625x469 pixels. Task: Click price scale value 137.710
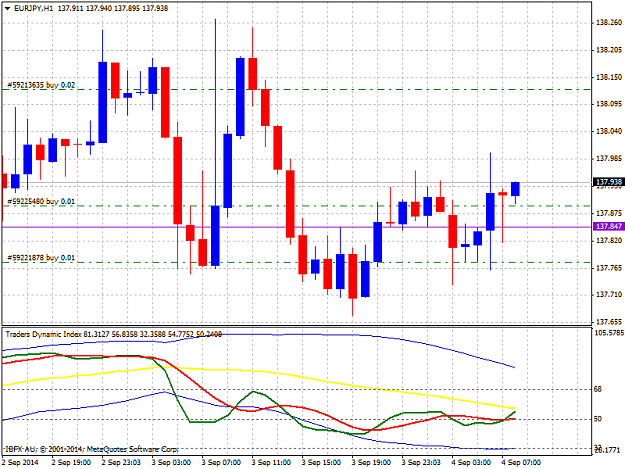coord(609,294)
